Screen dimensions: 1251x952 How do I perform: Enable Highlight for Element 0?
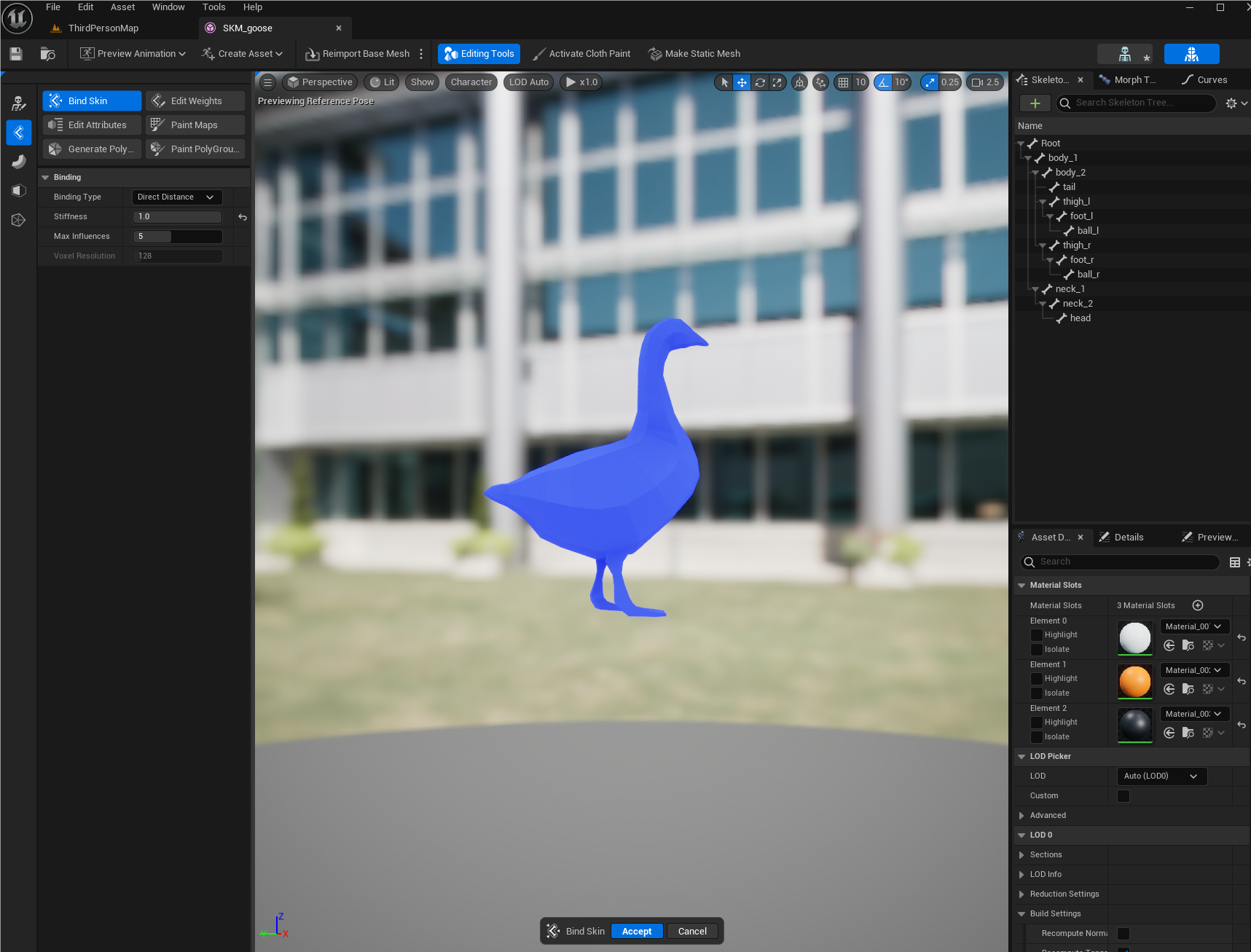coord(1037,635)
